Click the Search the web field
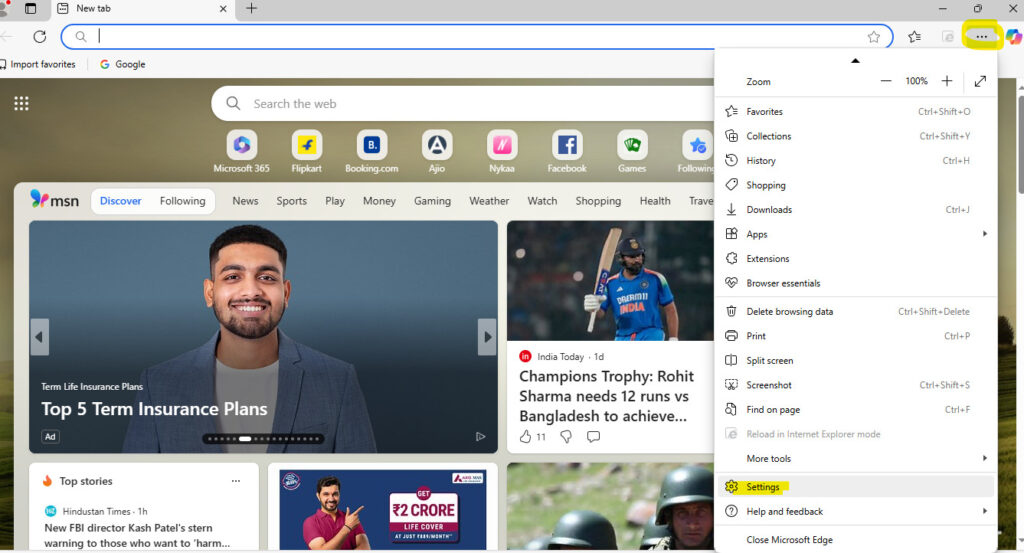 point(460,104)
